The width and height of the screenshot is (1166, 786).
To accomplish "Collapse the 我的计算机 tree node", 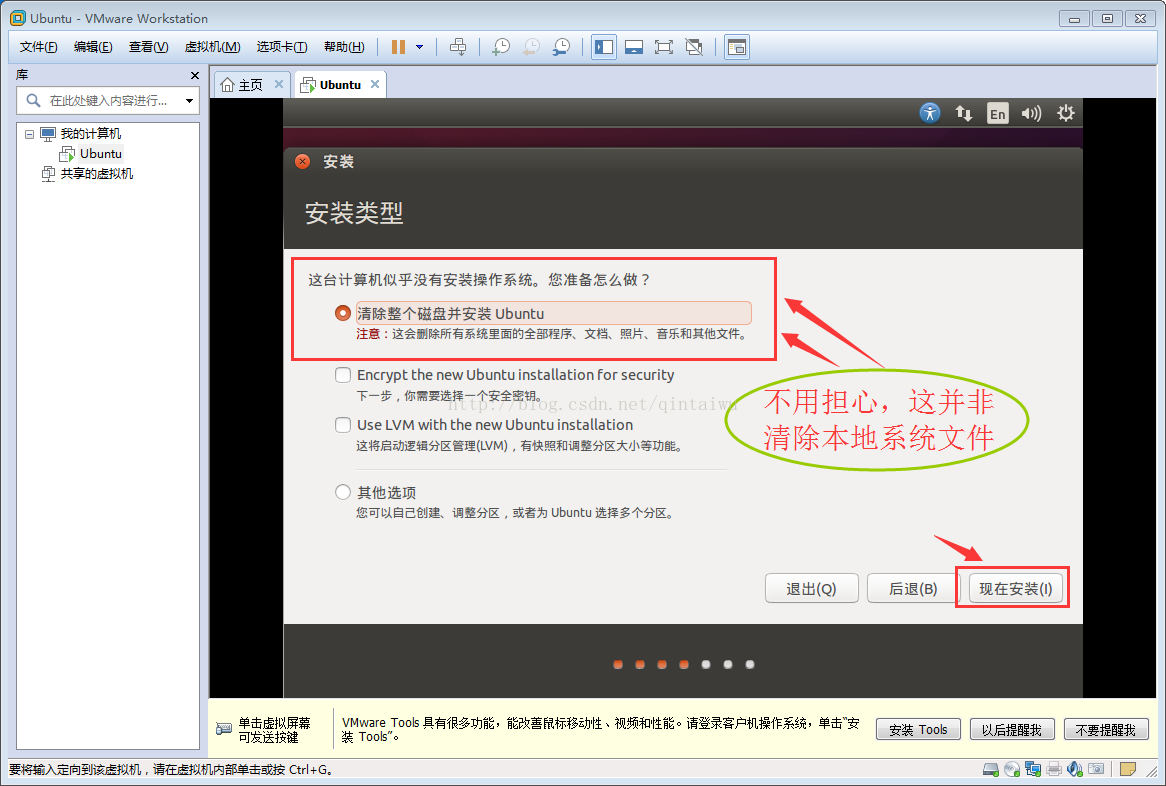I will pyautogui.click(x=29, y=135).
